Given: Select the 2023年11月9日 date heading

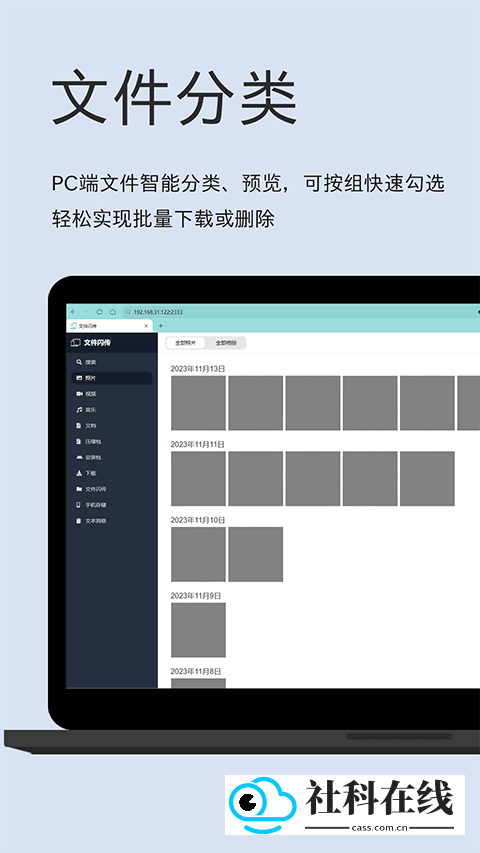Looking at the screenshot, I should 196,596.
